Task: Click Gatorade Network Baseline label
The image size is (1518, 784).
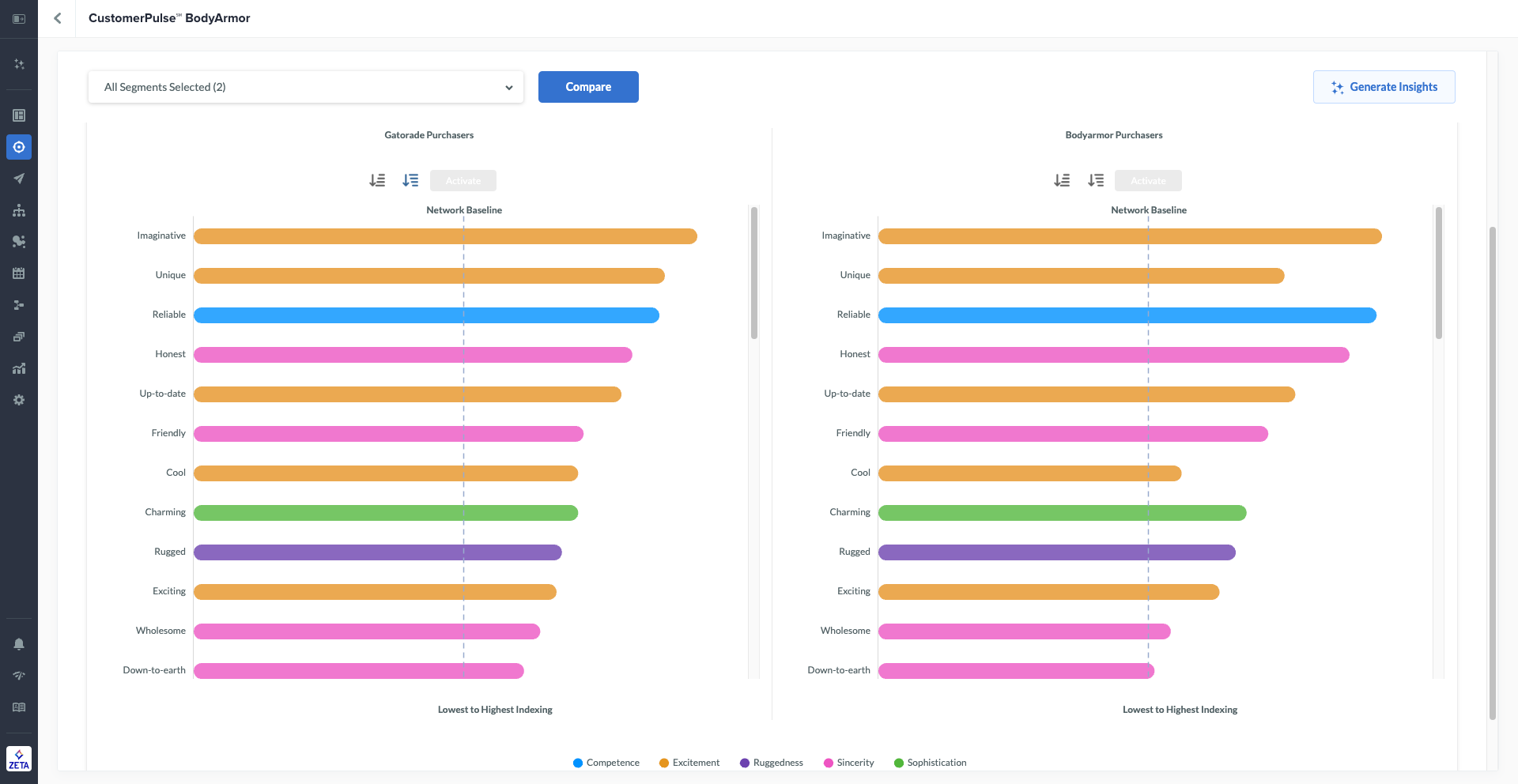Action: pyautogui.click(x=464, y=210)
